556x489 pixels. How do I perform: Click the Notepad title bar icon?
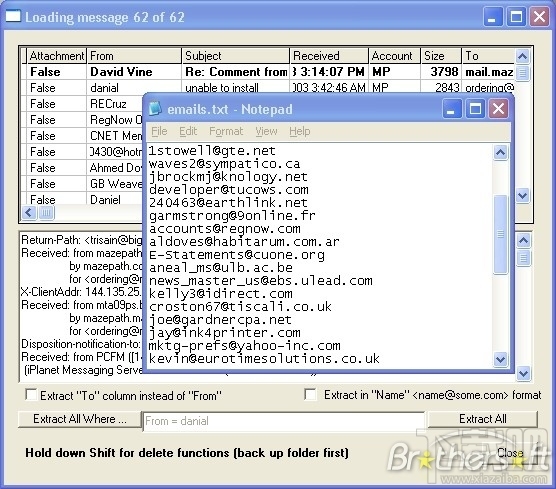(155, 109)
